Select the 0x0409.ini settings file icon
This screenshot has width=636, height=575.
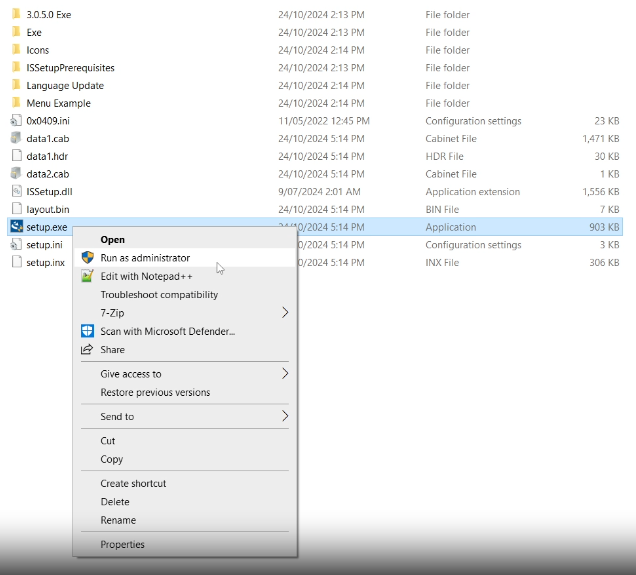click(16, 121)
